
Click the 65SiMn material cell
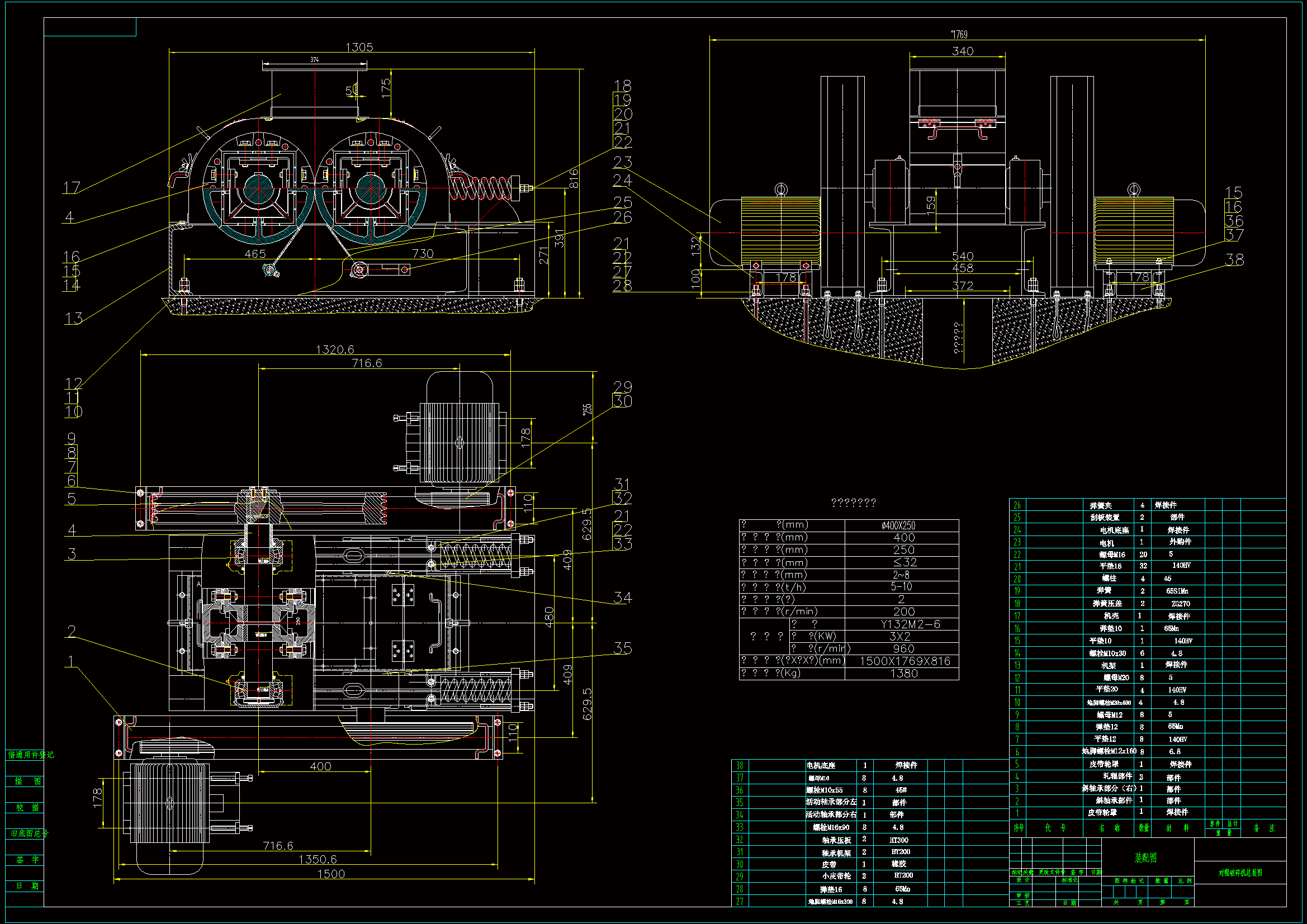pos(1177,591)
